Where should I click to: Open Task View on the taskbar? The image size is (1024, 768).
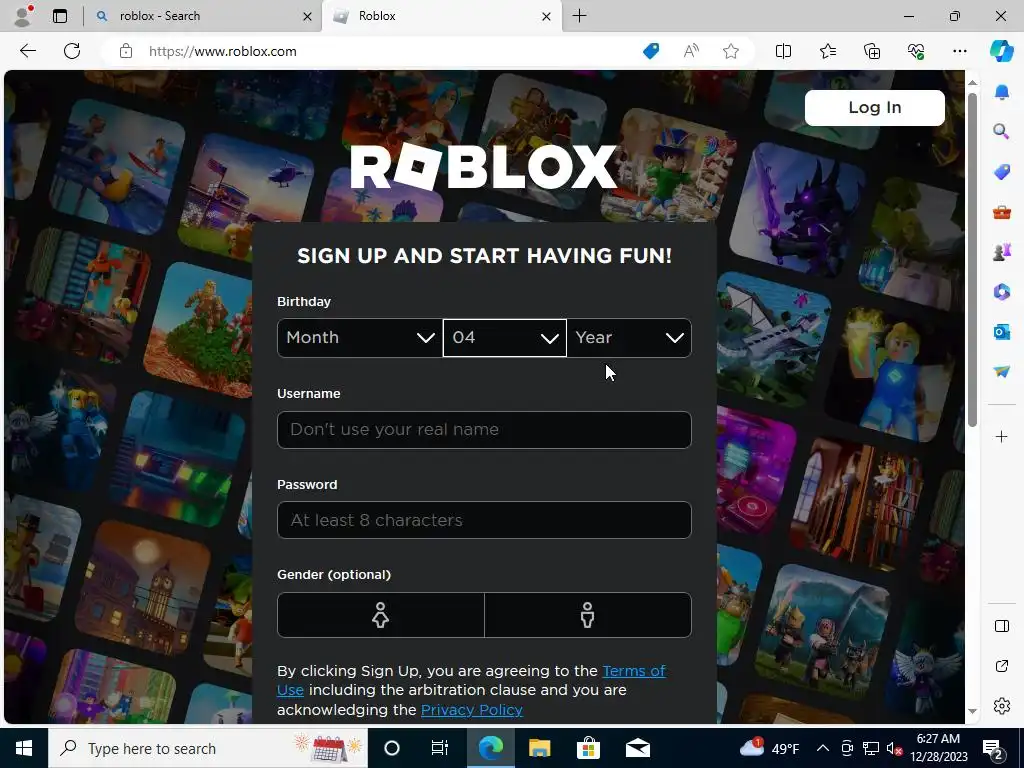(440, 748)
